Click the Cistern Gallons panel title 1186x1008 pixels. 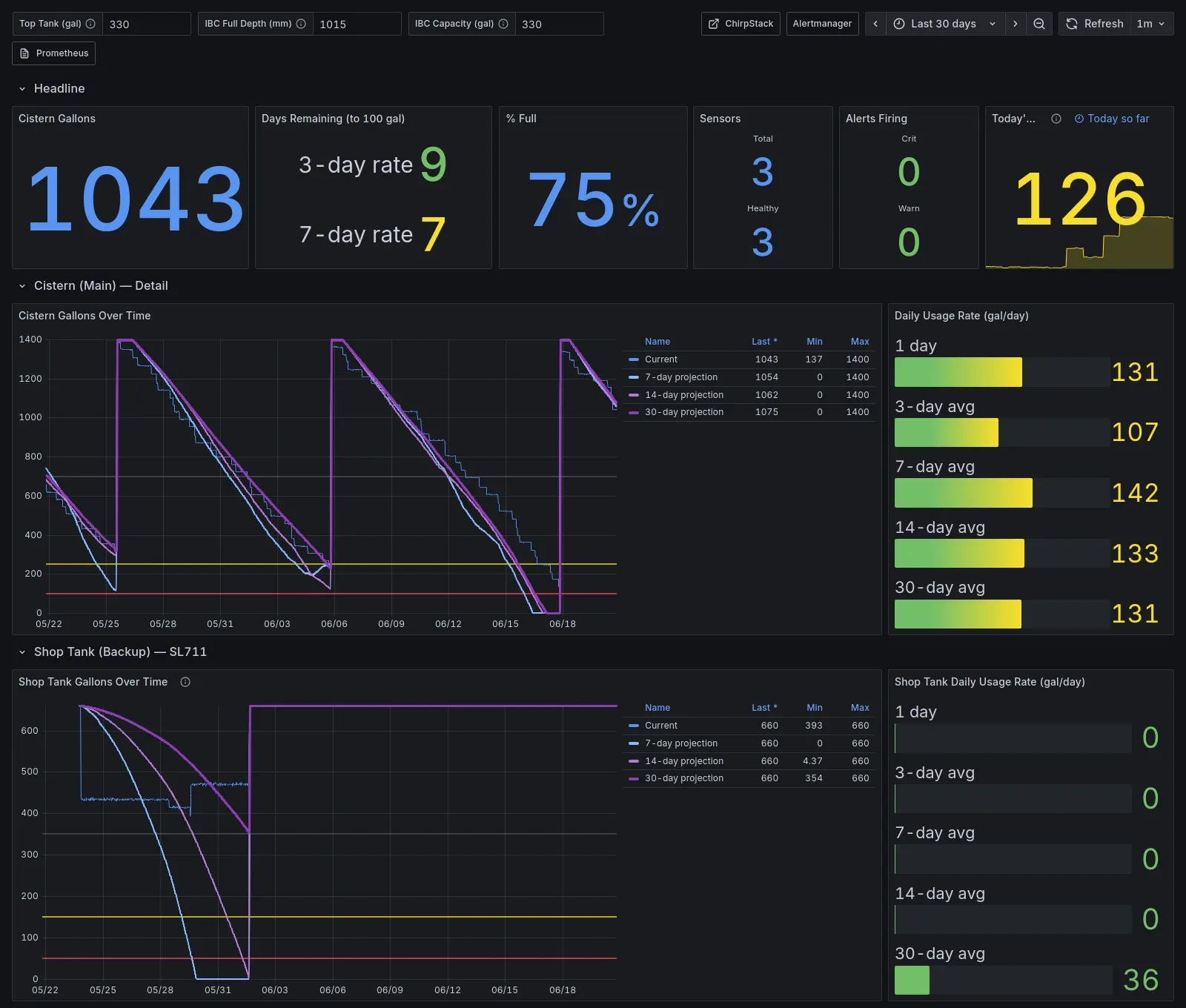click(57, 119)
